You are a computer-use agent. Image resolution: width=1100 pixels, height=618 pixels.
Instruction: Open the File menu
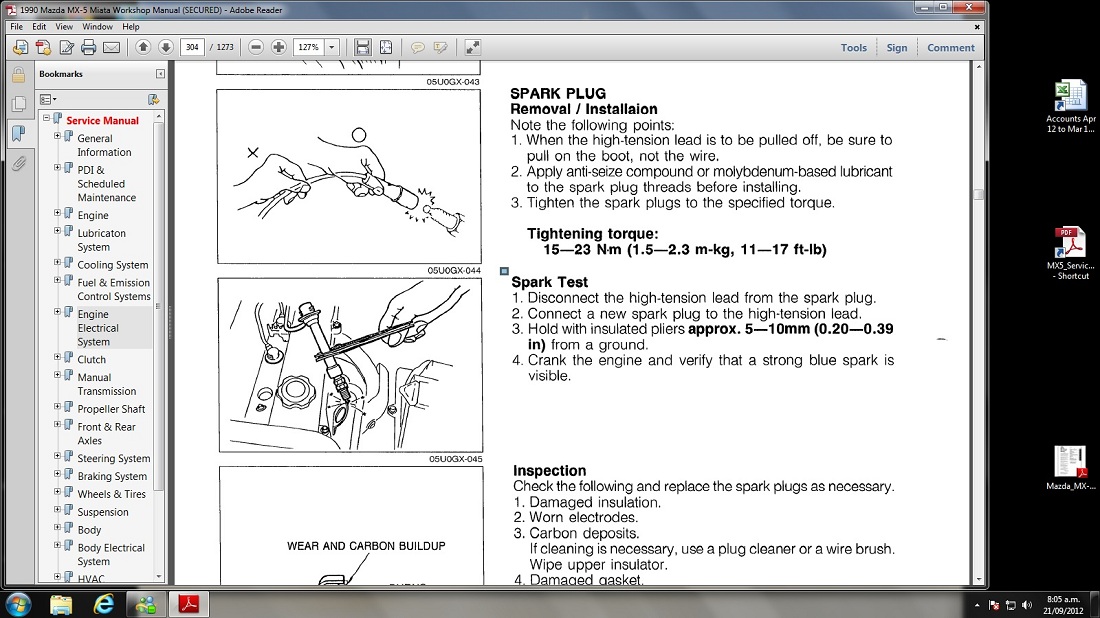pyautogui.click(x=16, y=27)
